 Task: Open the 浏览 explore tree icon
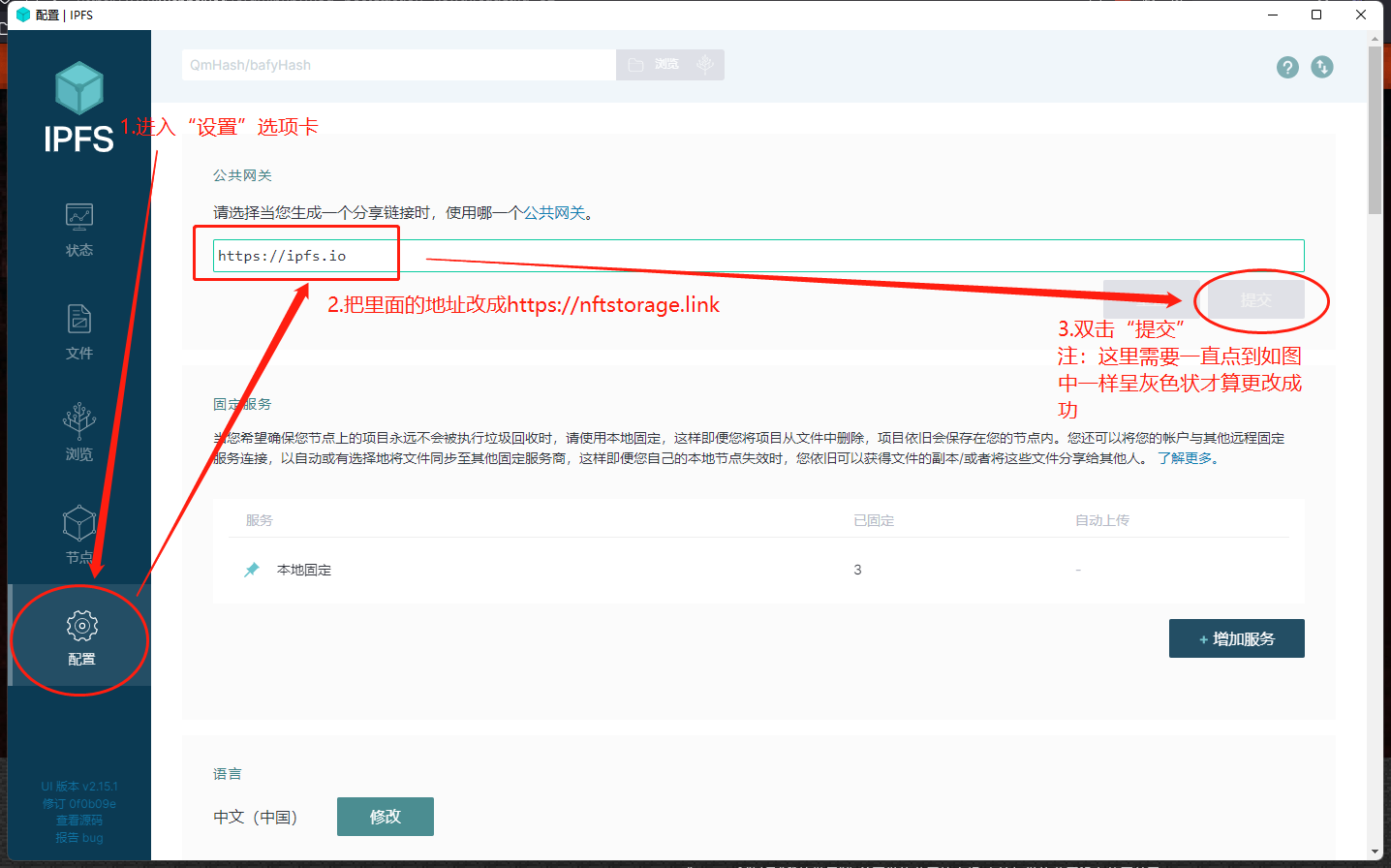[x=79, y=421]
